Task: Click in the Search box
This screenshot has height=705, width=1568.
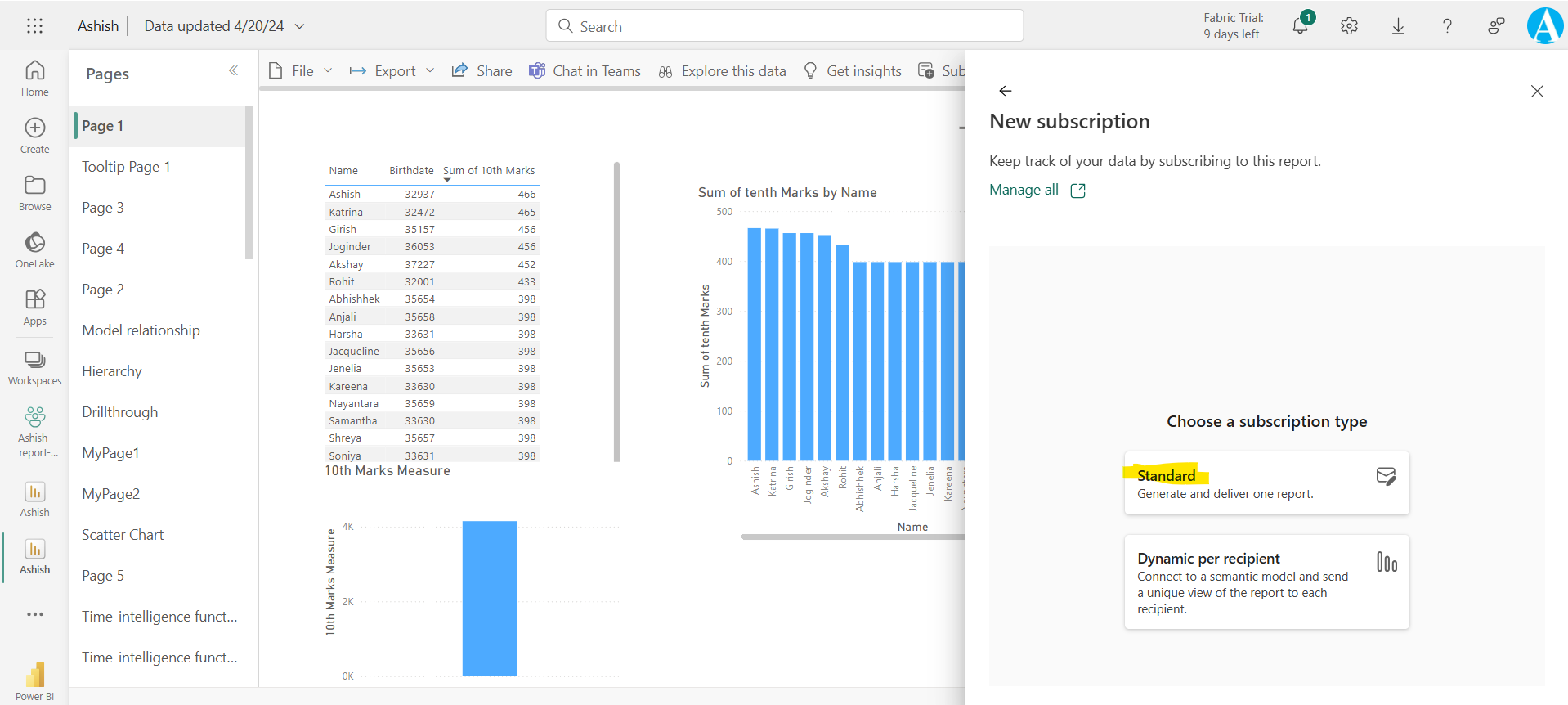Action: click(785, 26)
